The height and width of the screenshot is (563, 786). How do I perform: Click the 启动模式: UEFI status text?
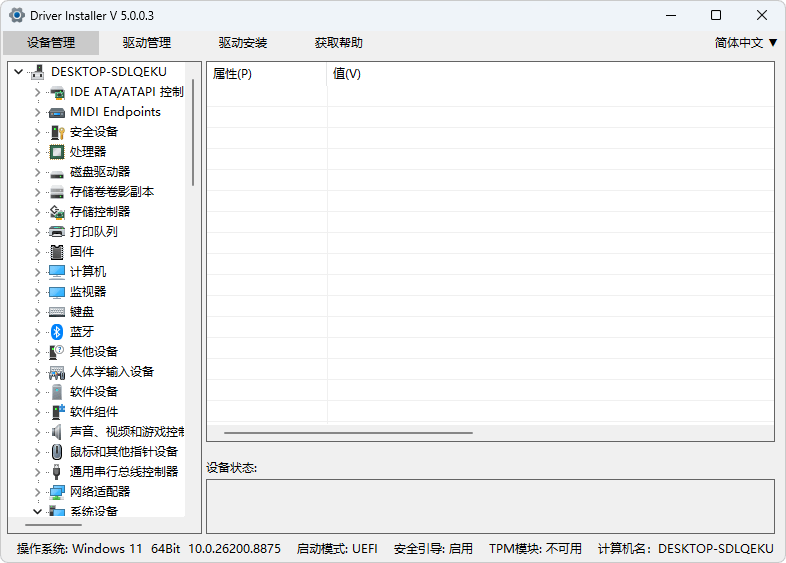tap(337, 549)
